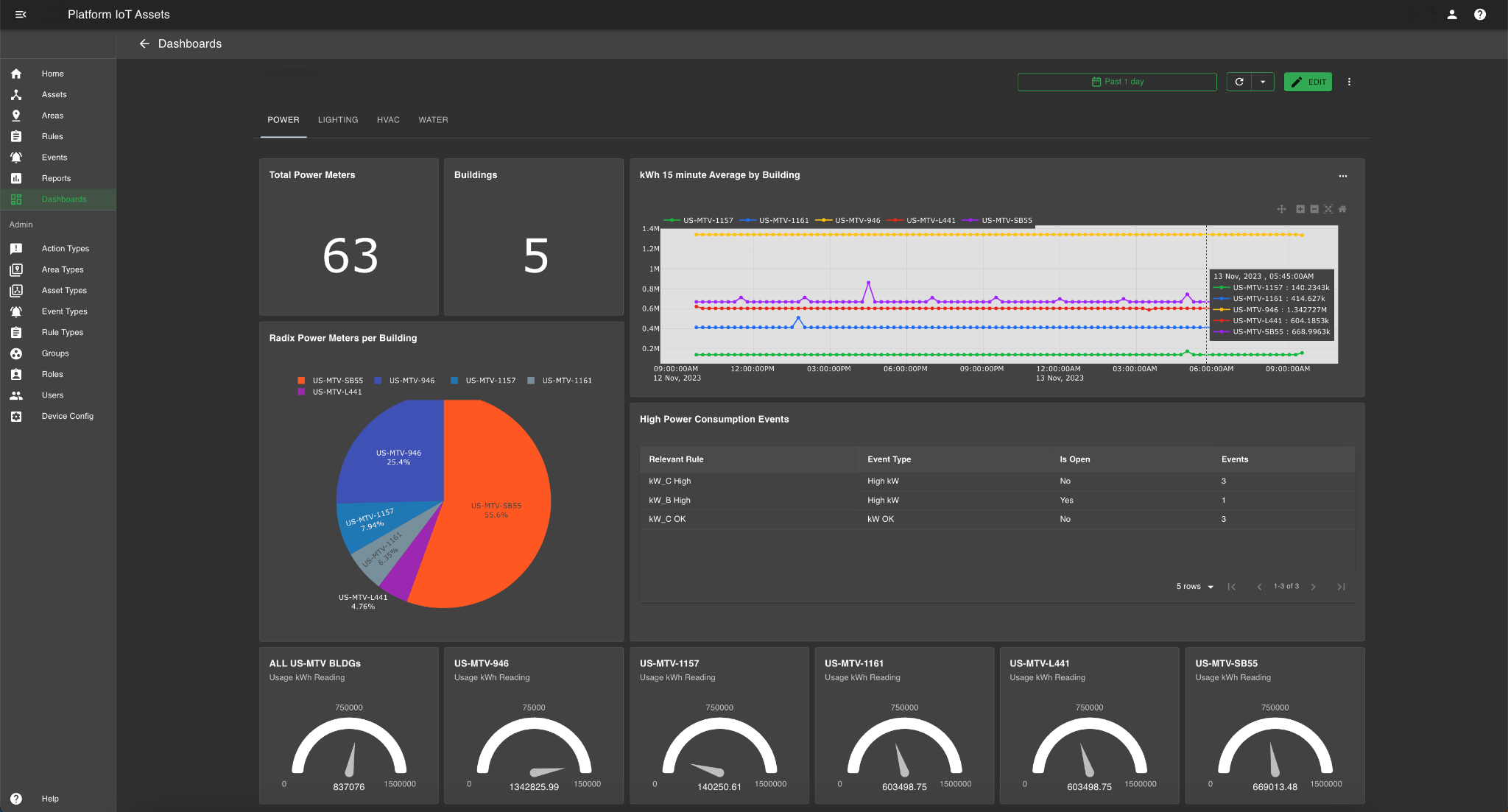Open the Past 1 day time range selector
Screen dimensions: 1508x812
click(x=1116, y=82)
